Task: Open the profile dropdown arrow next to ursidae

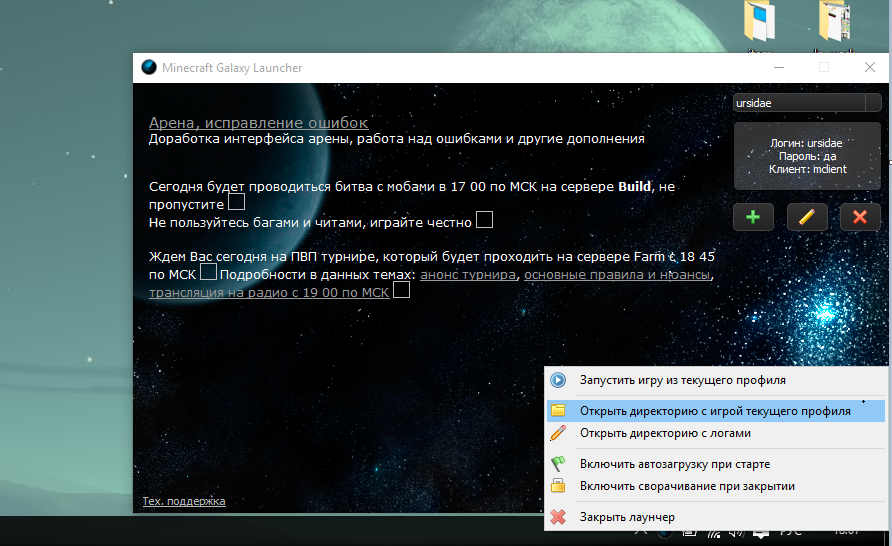Action: point(873,103)
